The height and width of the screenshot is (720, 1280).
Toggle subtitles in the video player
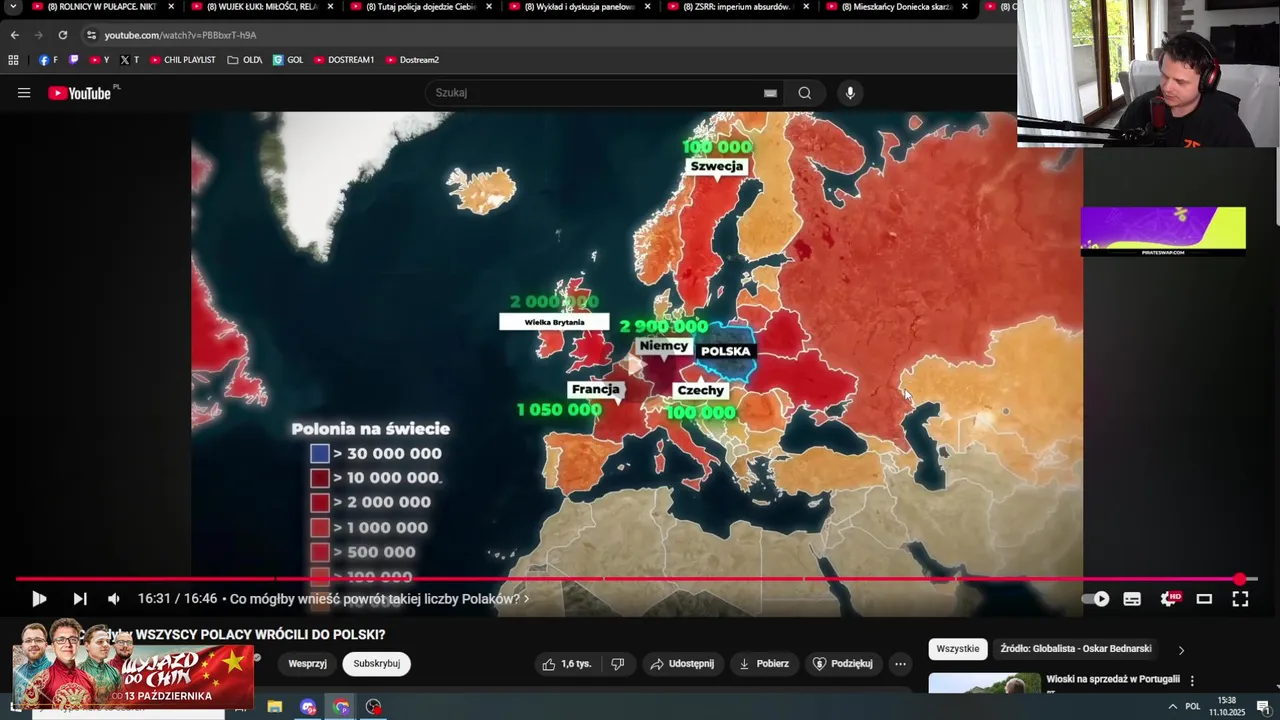(x=1132, y=599)
